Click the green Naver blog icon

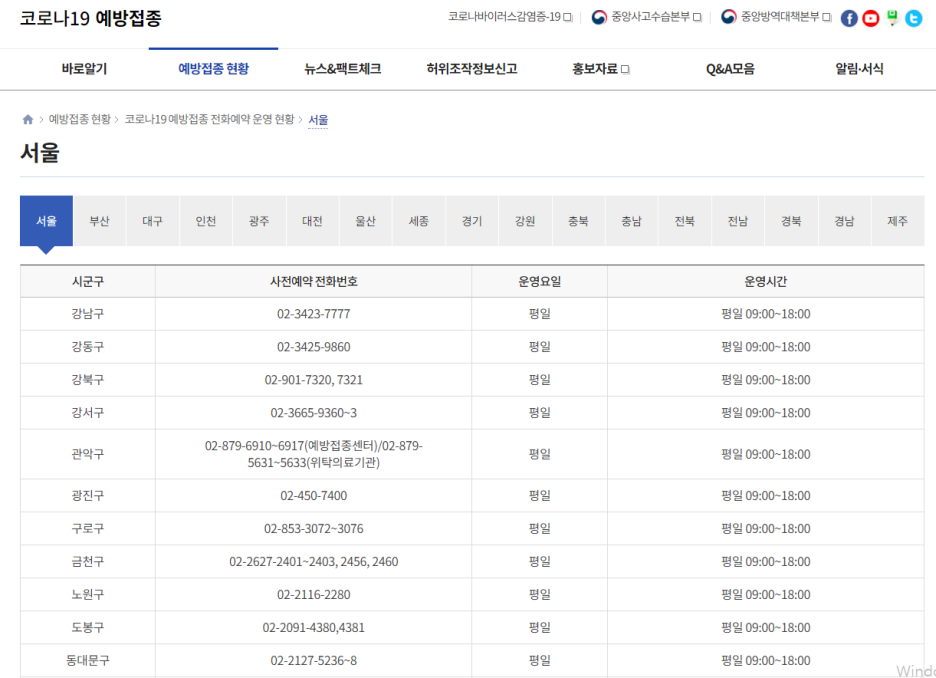coord(894,18)
